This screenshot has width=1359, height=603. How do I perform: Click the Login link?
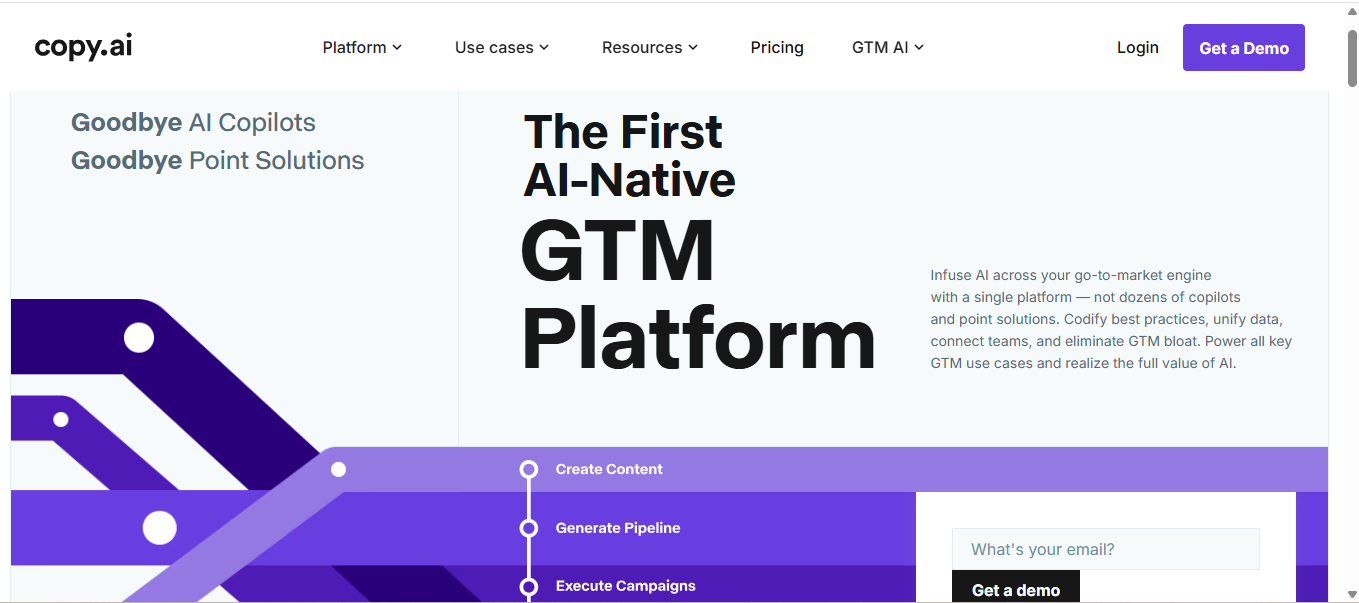(x=1137, y=47)
